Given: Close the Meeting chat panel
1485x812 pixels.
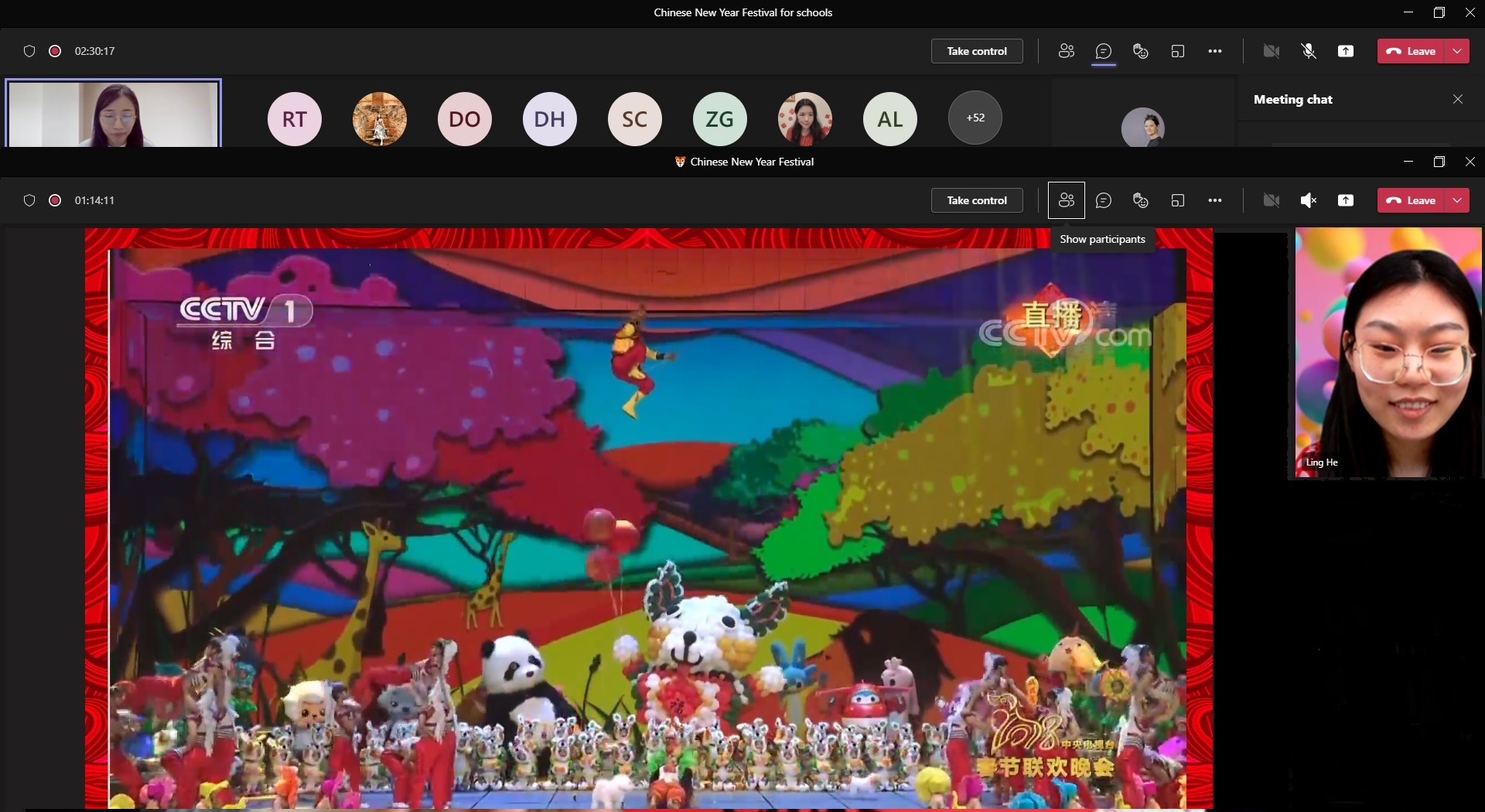Looking at the screenshot, I should click(x=1458, y=99).
